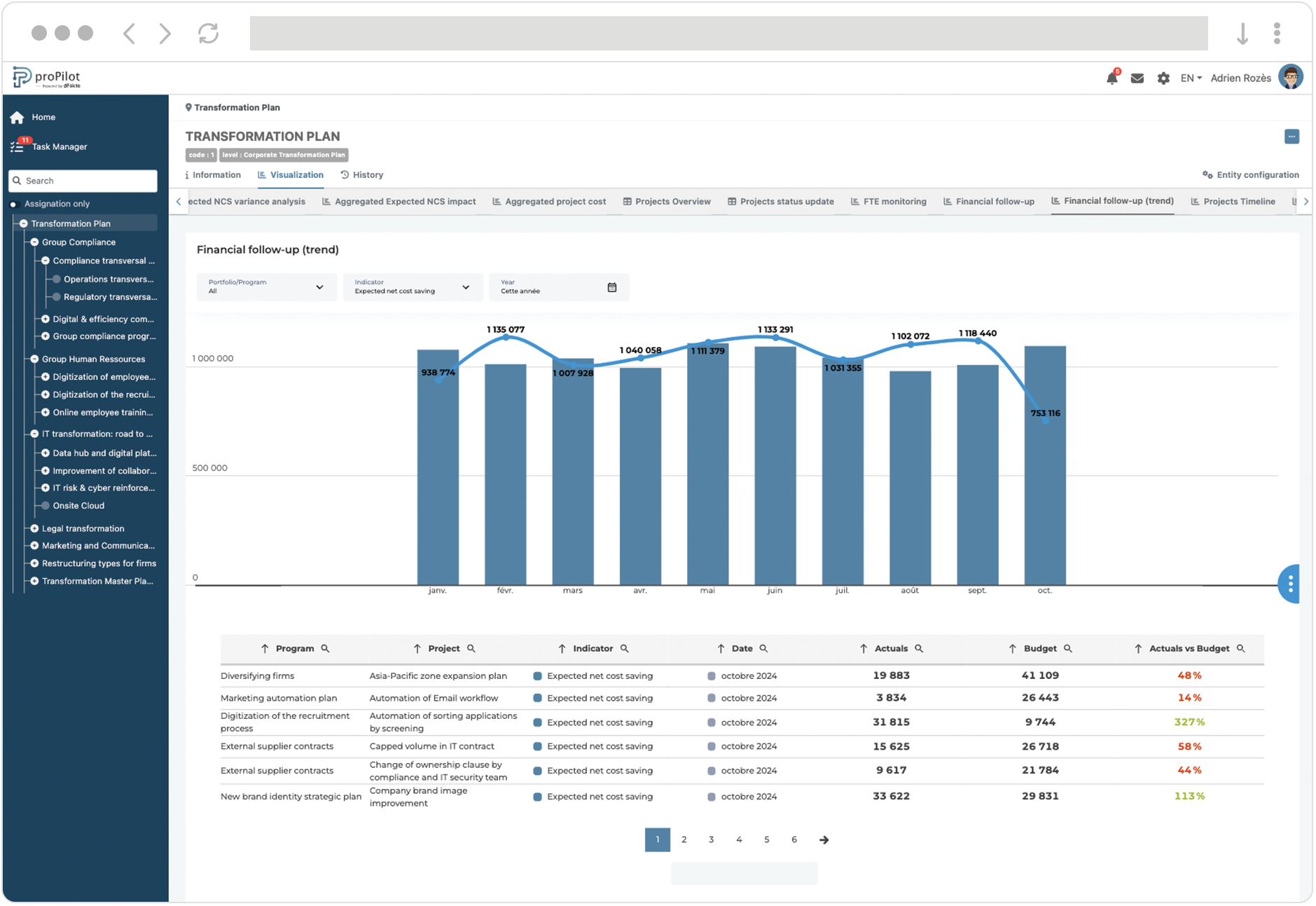
Task: Click the search icon beside Program column
Action: pos(325,649)
